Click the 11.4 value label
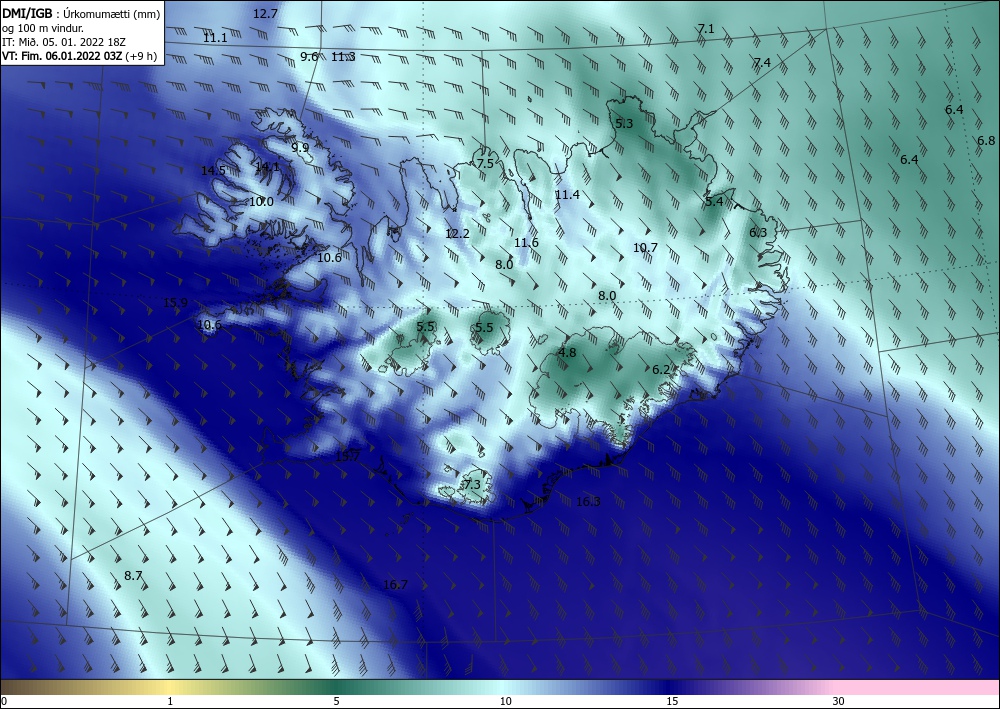Screen dimensions: 1000x709 click(x=567, y=194)
